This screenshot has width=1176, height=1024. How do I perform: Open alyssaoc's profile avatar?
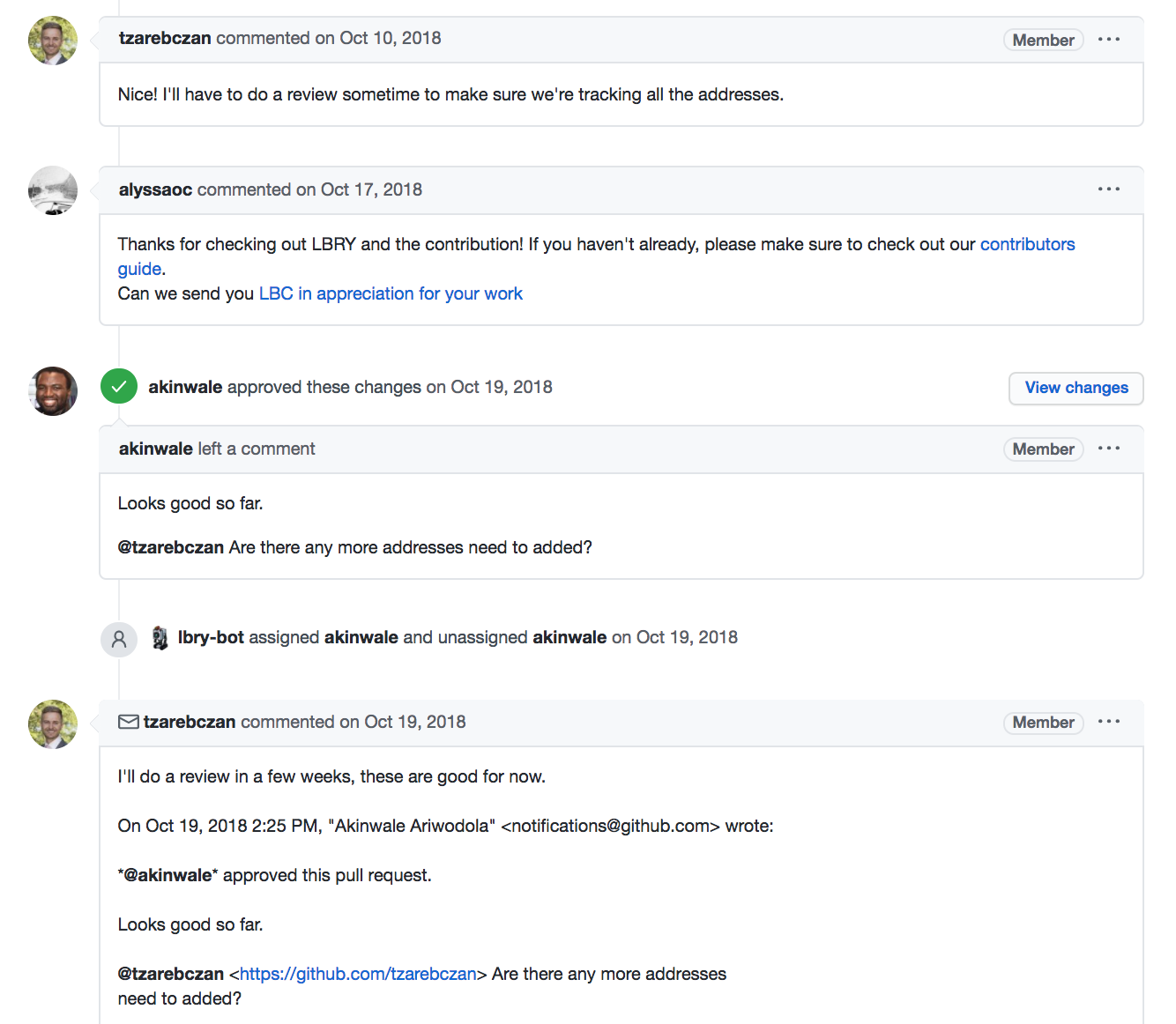pyautogui.click(x=53, y=190)
